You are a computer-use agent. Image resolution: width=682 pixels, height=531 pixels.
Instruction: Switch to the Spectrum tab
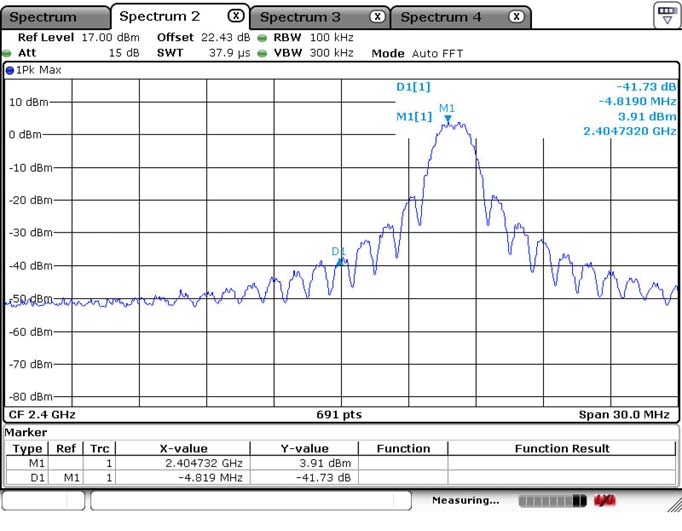(x=55, y=17)
